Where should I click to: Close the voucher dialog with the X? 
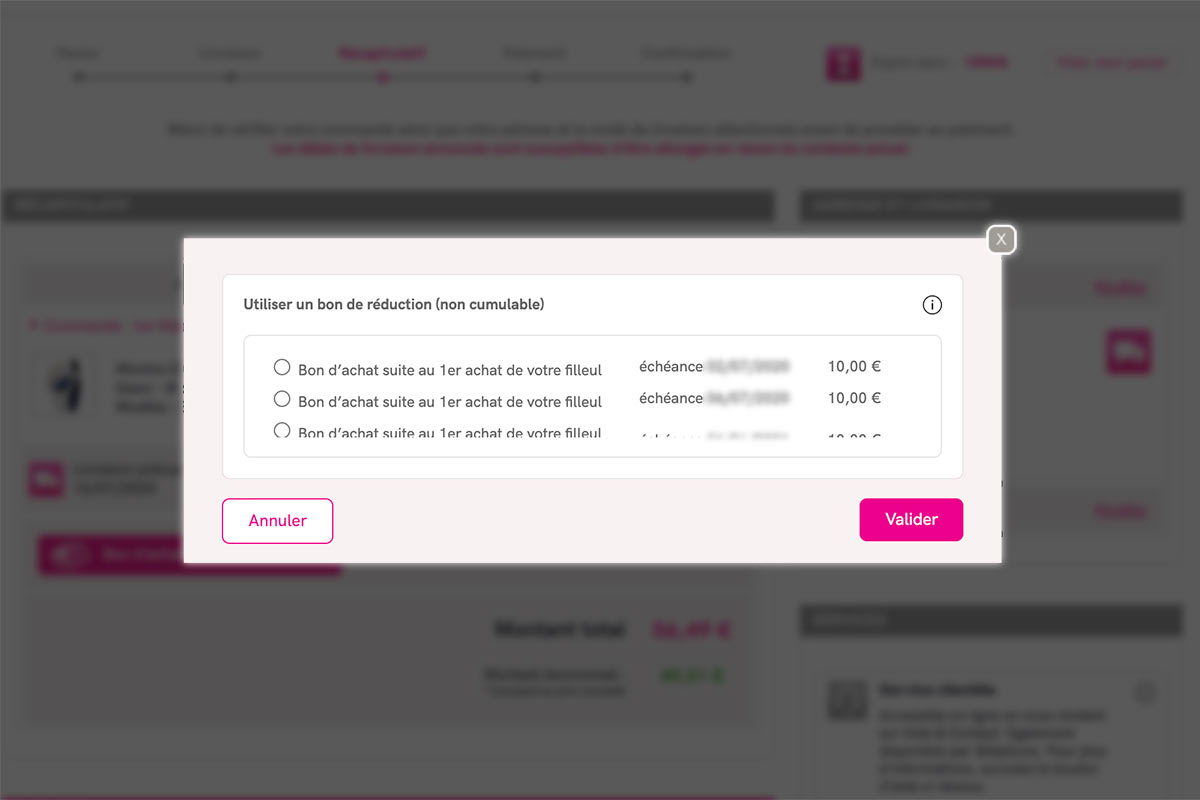pos(1001,240)
